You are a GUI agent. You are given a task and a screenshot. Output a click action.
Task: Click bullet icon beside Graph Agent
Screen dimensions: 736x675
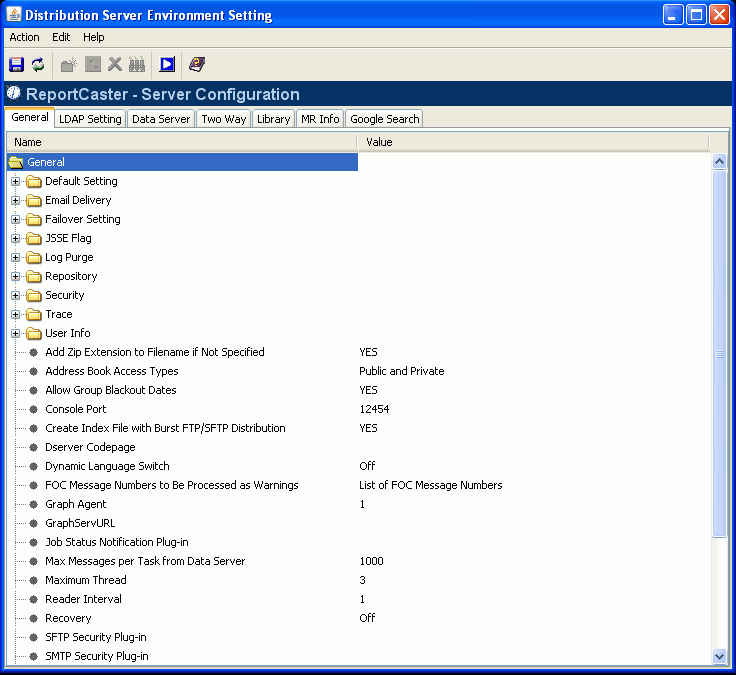[x=33, y=504]
